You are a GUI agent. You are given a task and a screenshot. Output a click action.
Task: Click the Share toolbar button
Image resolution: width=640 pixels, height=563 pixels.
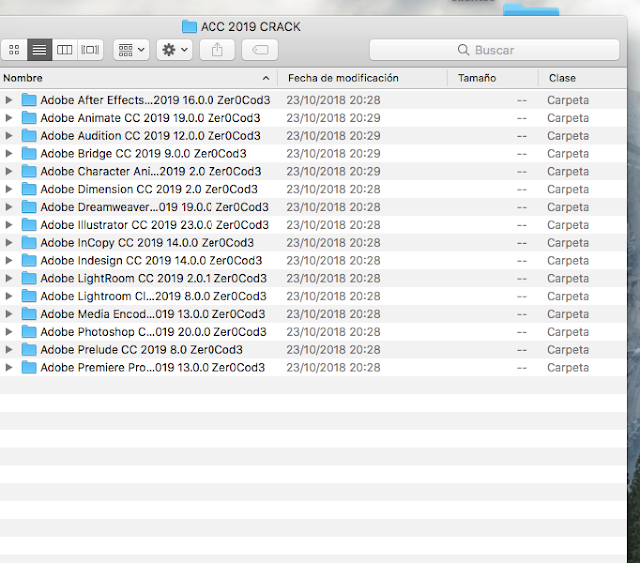click(x=217, y=50)
